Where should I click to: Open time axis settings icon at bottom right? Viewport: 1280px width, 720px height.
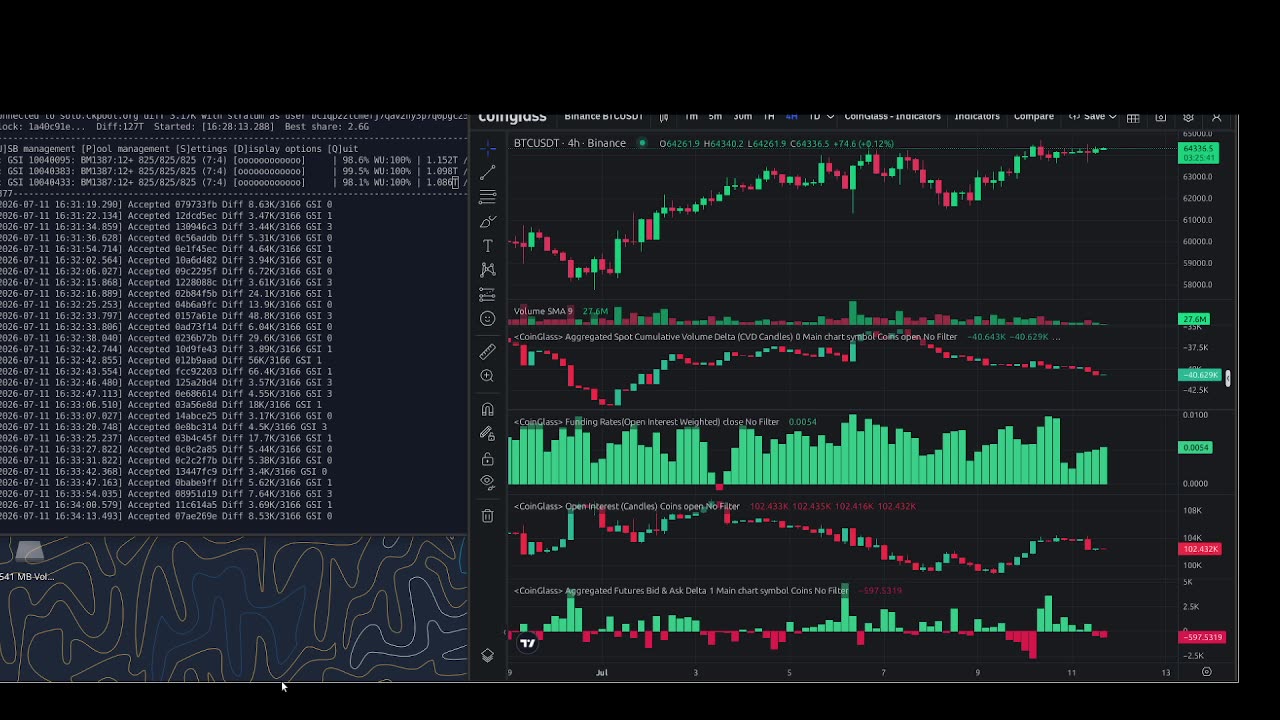pos(1206,672)
